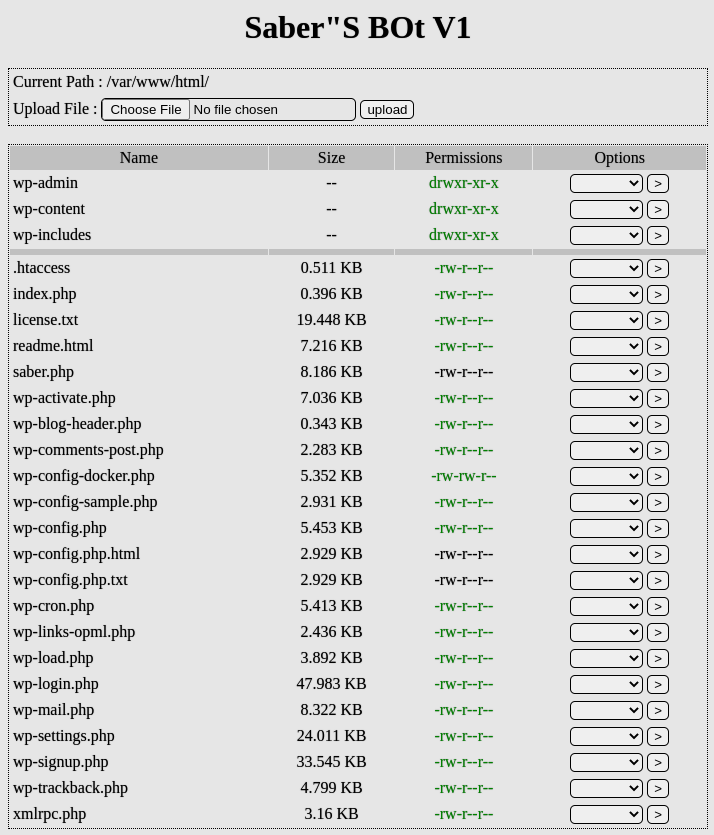The height and width of the screenshot is (835, 714).
Task: Open options dropdown for xmlrpc.php
Action: coord(606,814)
